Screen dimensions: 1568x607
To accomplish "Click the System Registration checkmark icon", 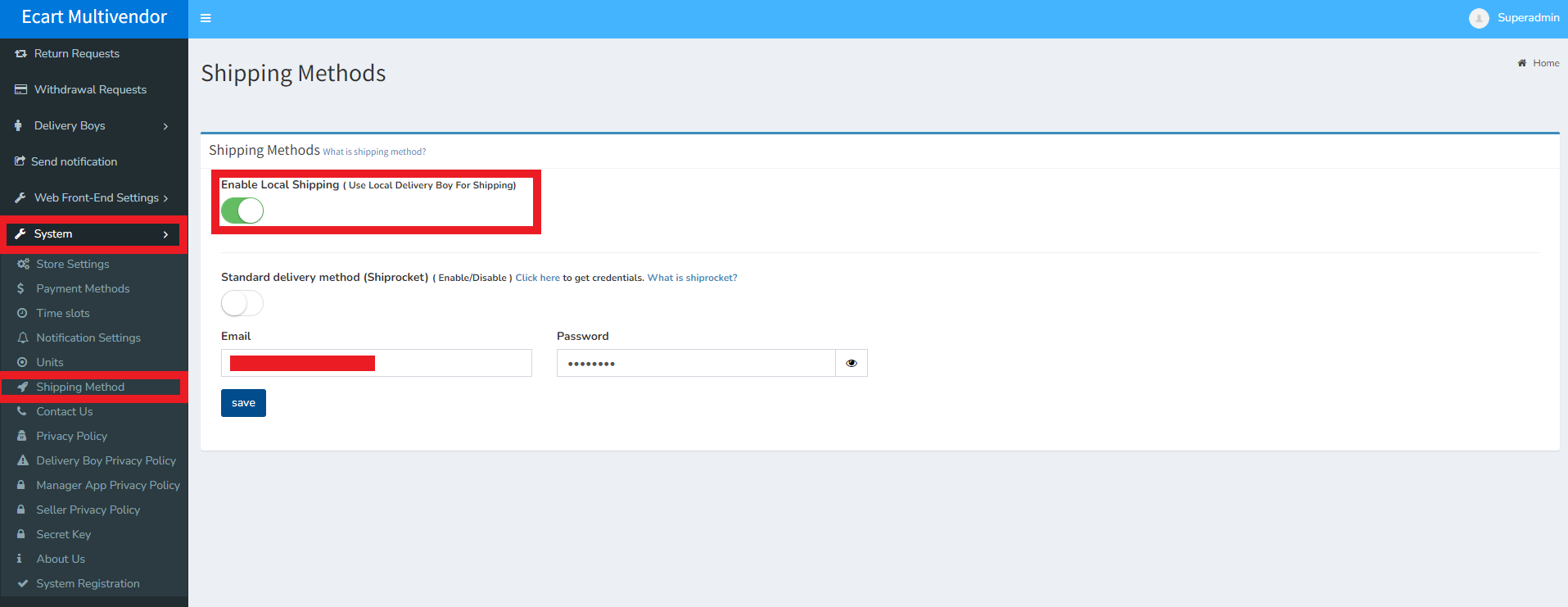I will pos(23,583).
